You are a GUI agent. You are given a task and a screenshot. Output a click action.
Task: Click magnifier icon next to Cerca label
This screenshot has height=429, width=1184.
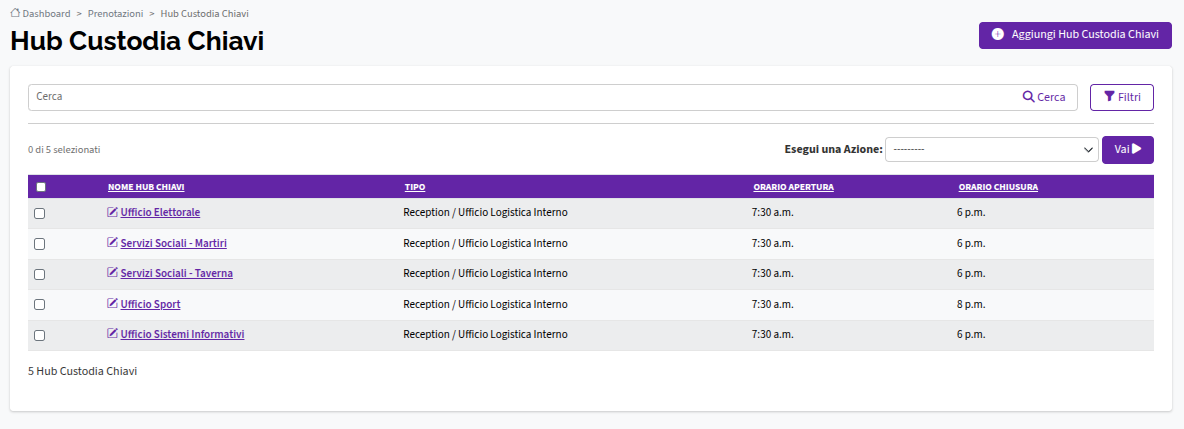click(x=1028, y=97)
